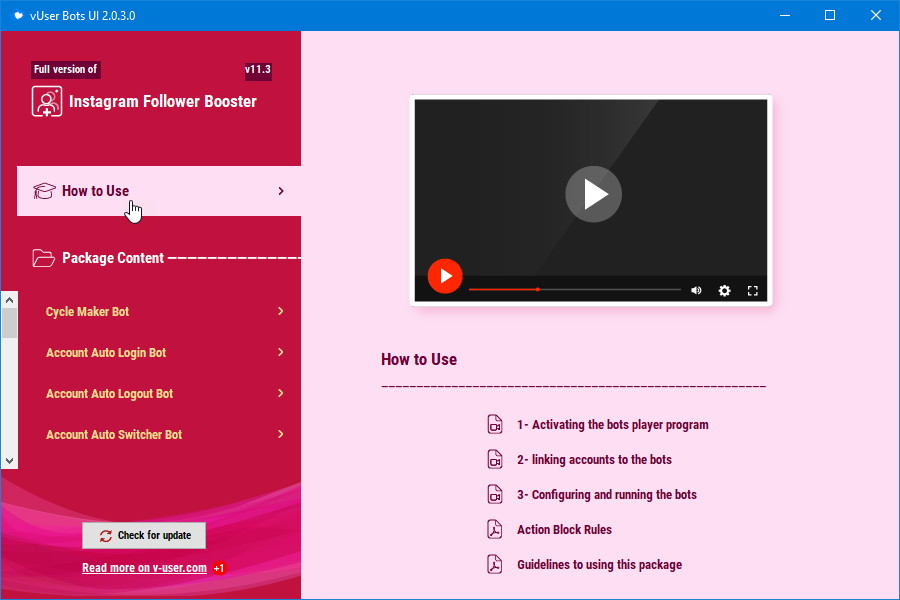Play the video with the center play button
Screen dimensions: 900x600
click(x=593, y=194)
